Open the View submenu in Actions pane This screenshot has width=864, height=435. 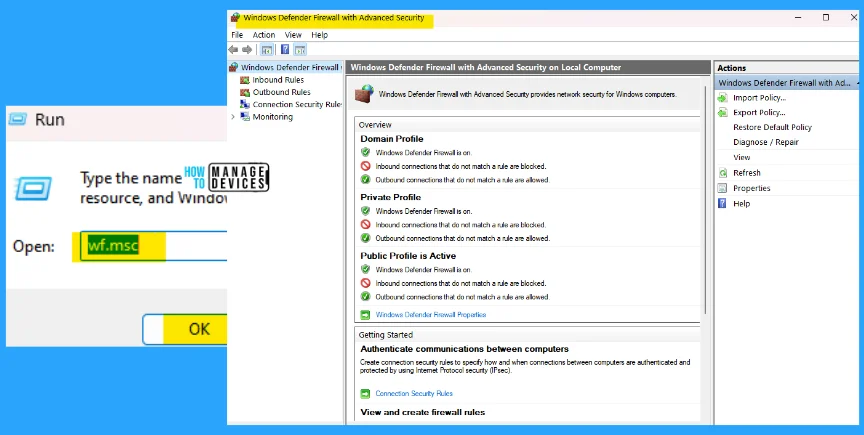742,157
